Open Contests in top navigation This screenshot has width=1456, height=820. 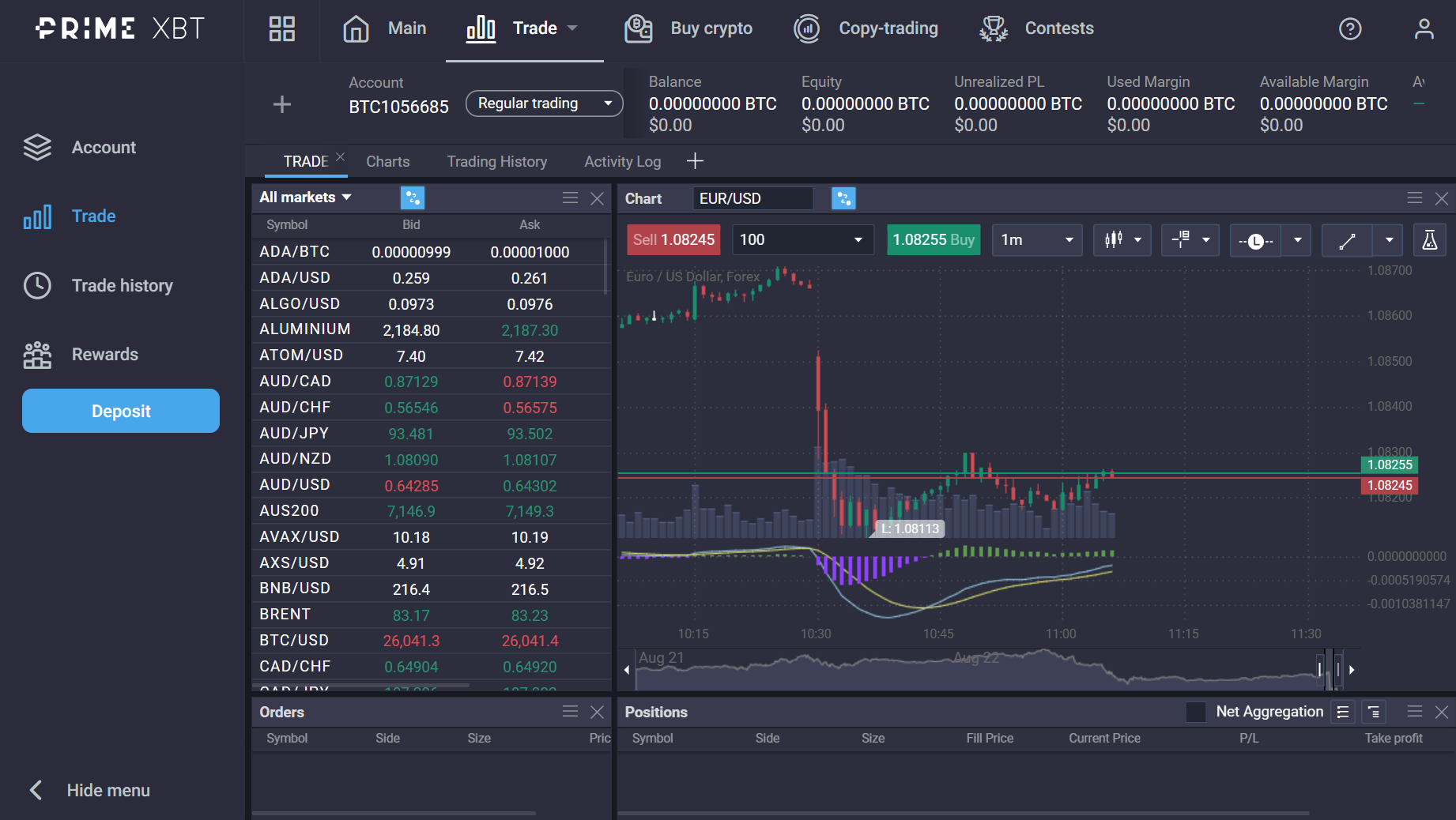coord(1036,29)
